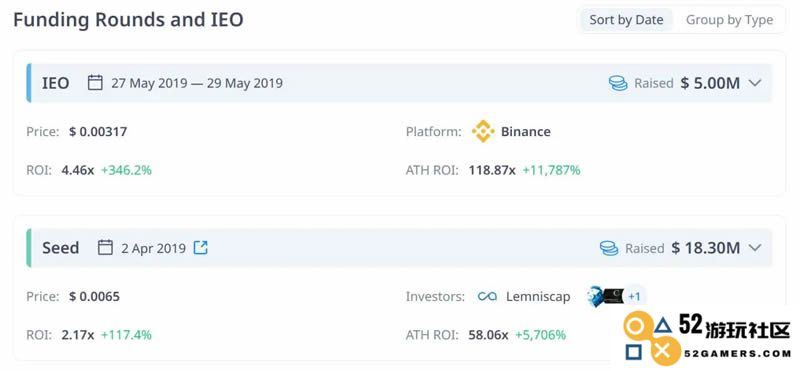Open the Binance platform link

(526, 132)
